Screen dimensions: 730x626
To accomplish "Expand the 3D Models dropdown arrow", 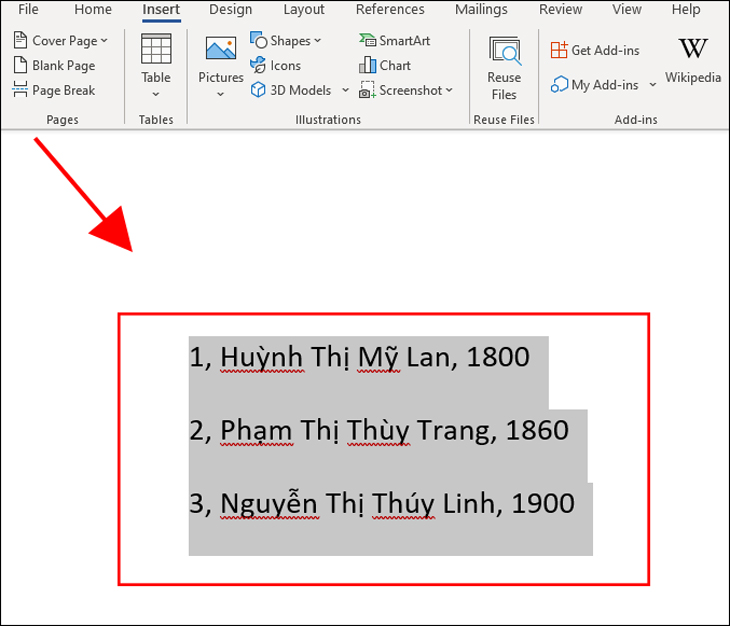I will click(345, 90).
